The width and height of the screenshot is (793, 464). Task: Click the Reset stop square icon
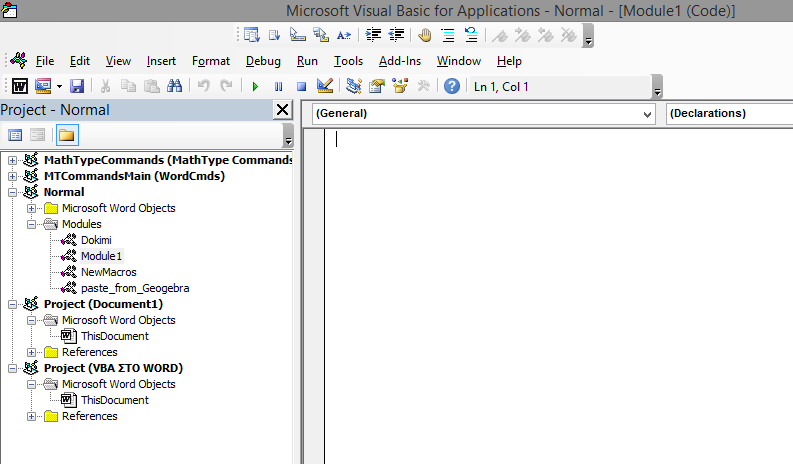coord(301,87)
